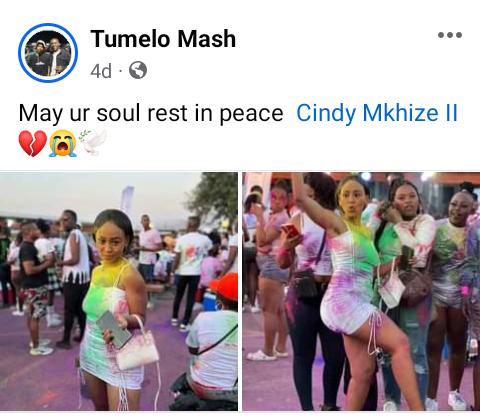Click the post text May ur soul
This screenshot has width=480, height=418.
tap(81, 113)
